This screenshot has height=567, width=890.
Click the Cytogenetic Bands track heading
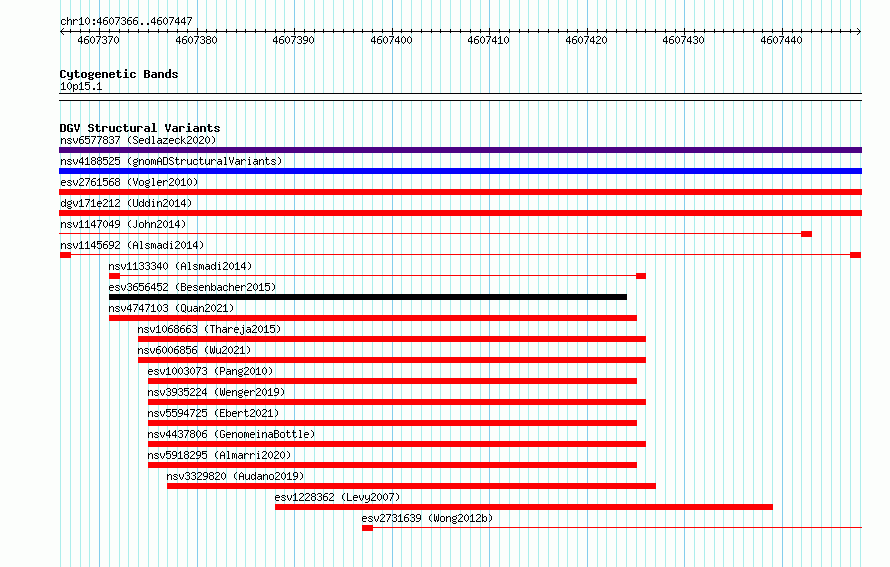click(x=119, y=74)
